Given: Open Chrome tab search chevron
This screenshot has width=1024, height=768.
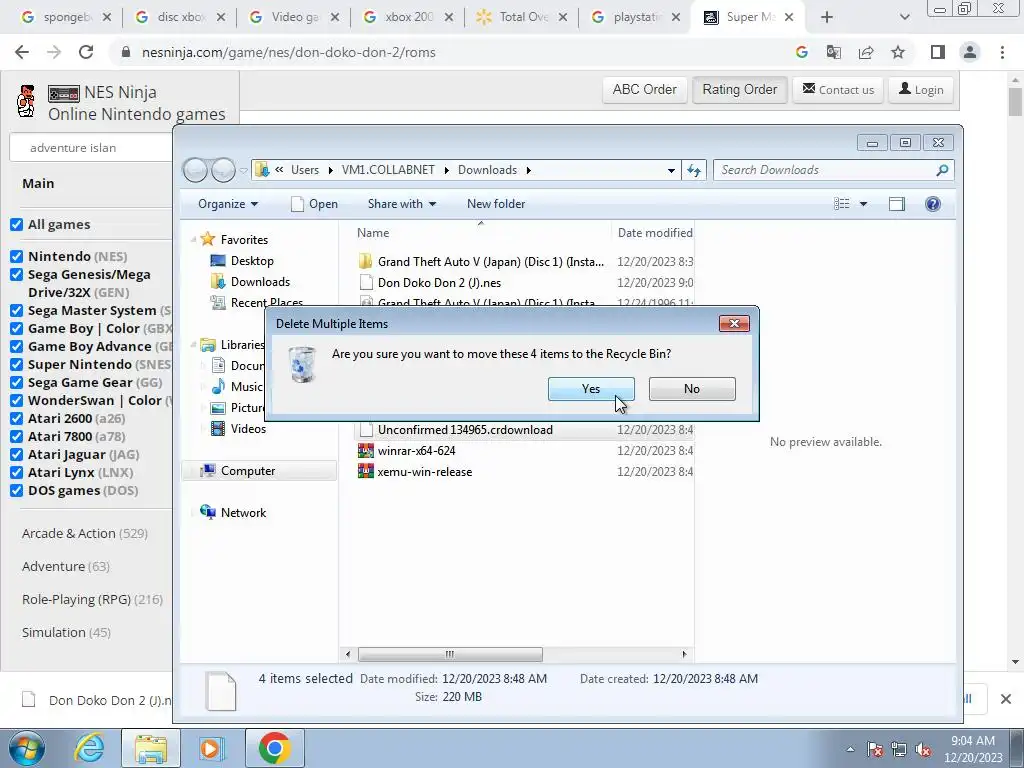Looking at the screenshot, I should click(904, 17).
